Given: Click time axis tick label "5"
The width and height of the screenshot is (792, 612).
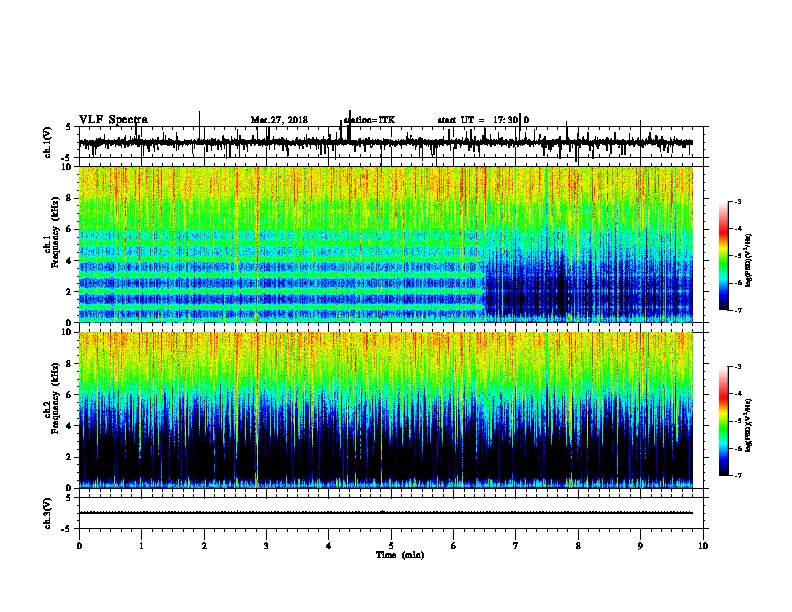Looking at the screenshot, I should pos(391,546).
